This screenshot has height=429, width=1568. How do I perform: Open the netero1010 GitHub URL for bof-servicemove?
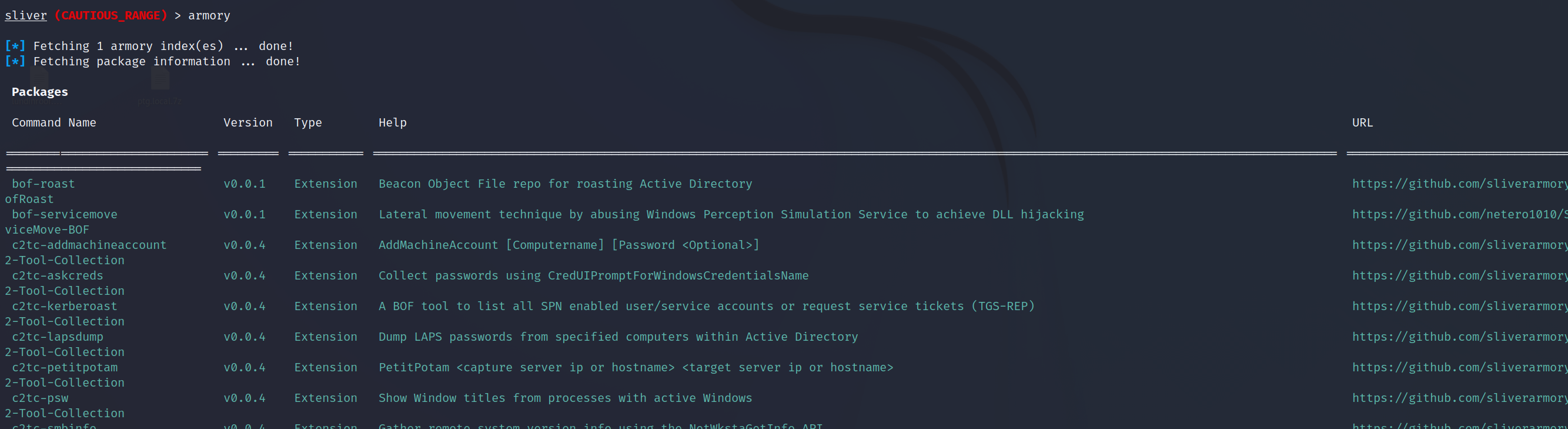tap(1460, 214)
